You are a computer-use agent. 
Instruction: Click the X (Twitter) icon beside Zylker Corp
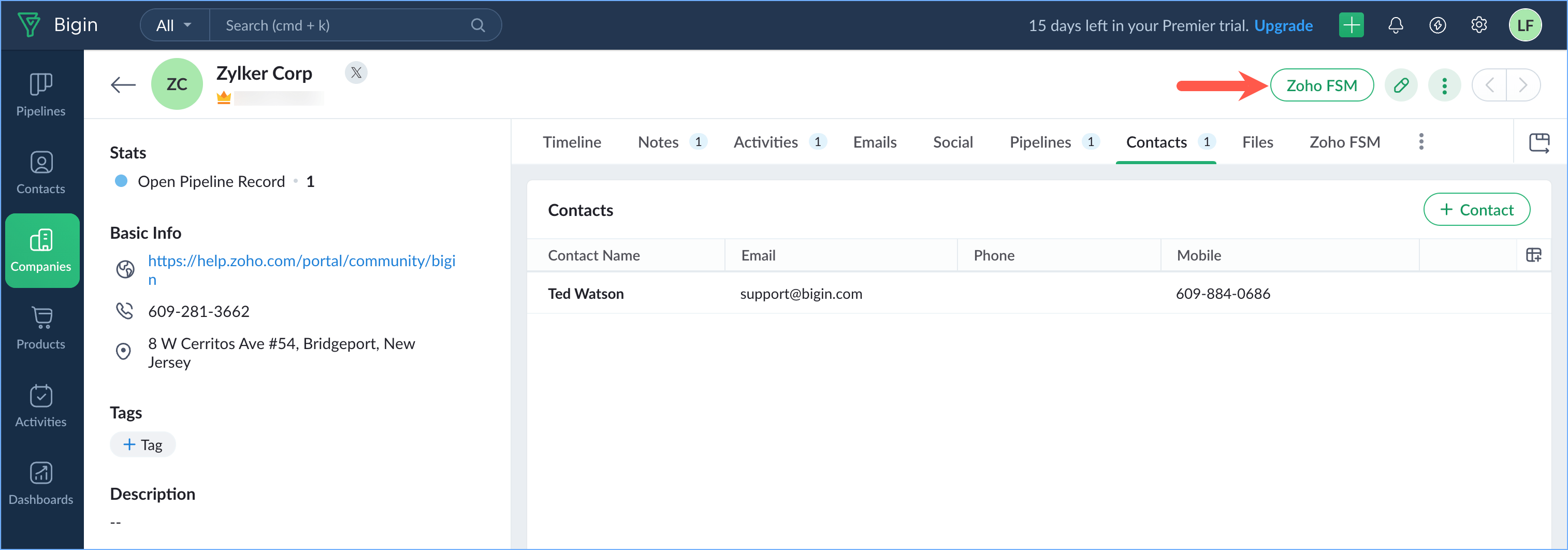tap(356, 73)
